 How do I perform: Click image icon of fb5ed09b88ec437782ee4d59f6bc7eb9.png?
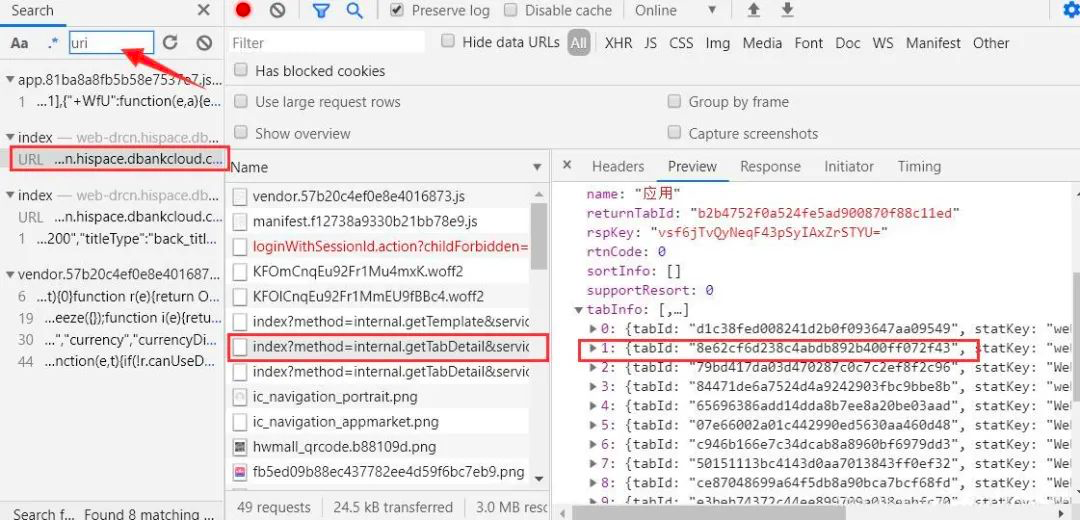tap(240, 472)
